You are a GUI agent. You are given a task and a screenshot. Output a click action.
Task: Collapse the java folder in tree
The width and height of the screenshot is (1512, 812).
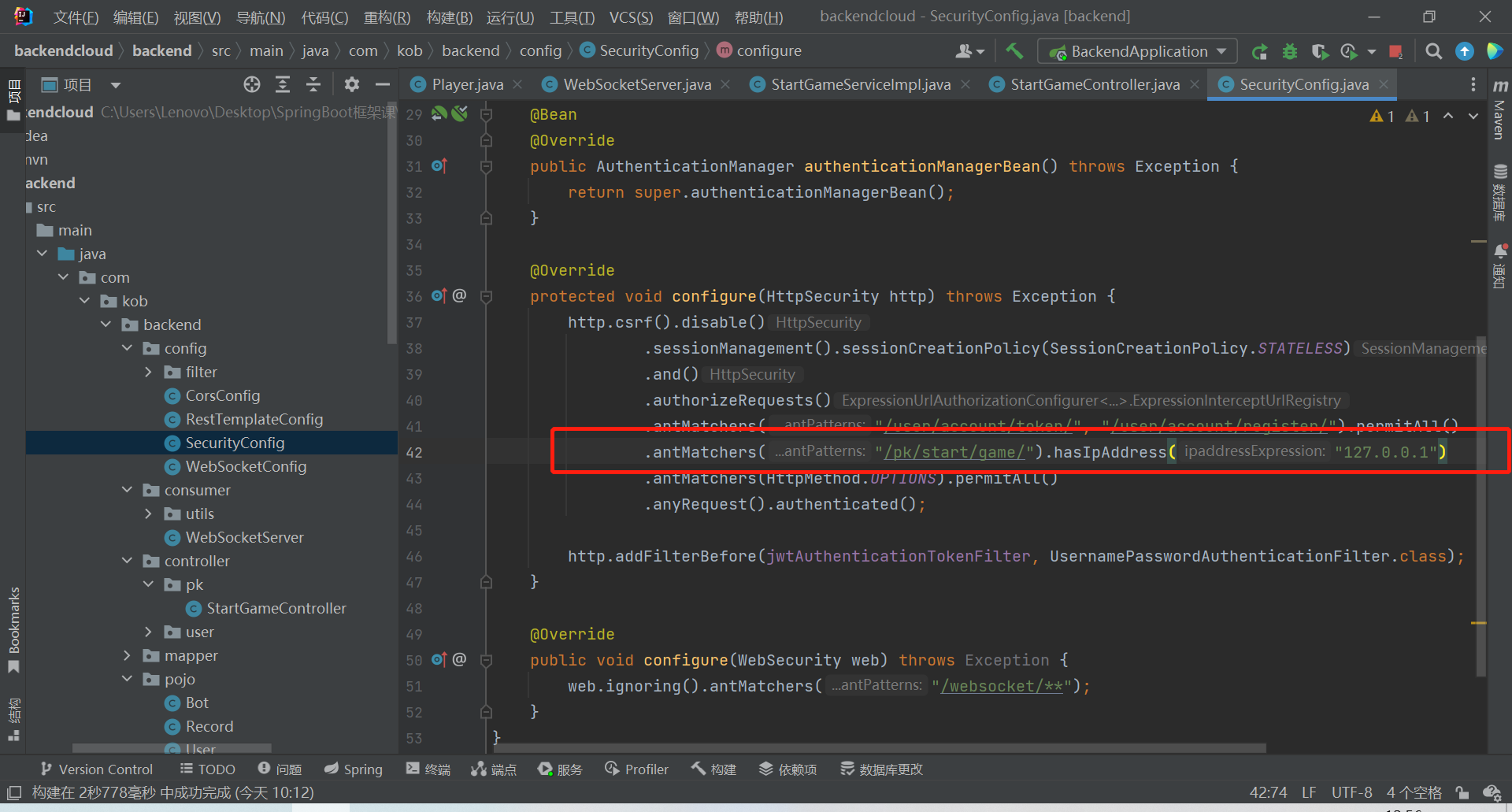(x=42, y=254)
